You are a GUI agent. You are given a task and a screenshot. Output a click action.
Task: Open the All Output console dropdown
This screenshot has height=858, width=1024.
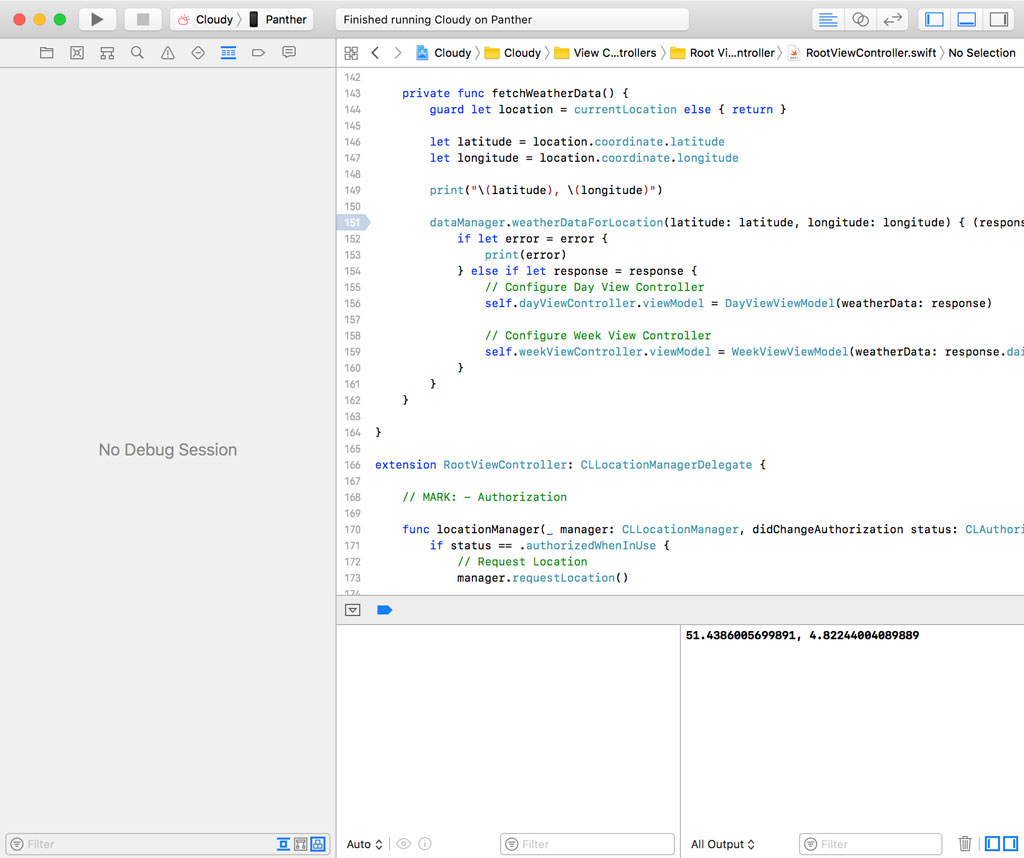tap(722, 844)
